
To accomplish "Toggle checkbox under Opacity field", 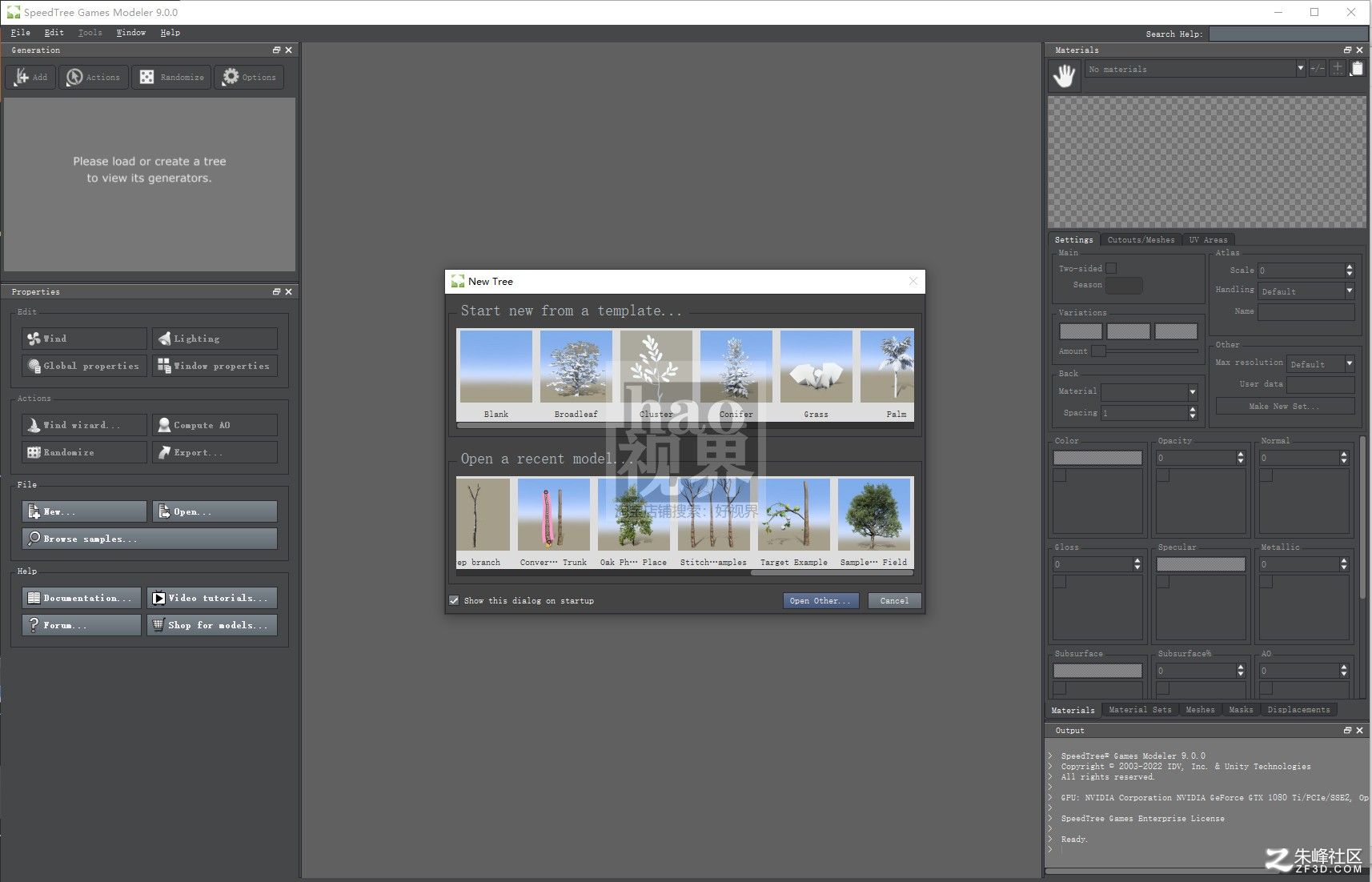I will coord(1163,475).
